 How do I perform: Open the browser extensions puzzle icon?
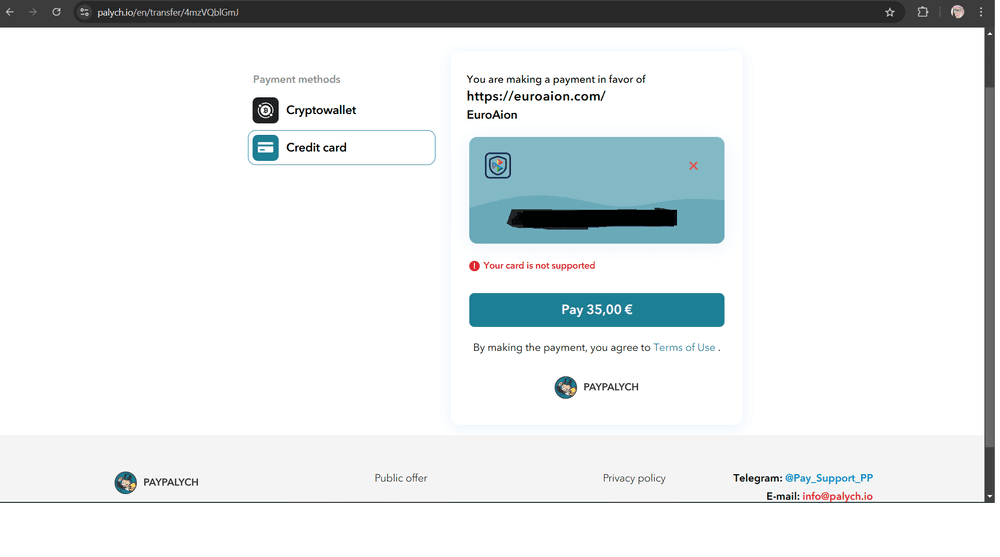923,12
